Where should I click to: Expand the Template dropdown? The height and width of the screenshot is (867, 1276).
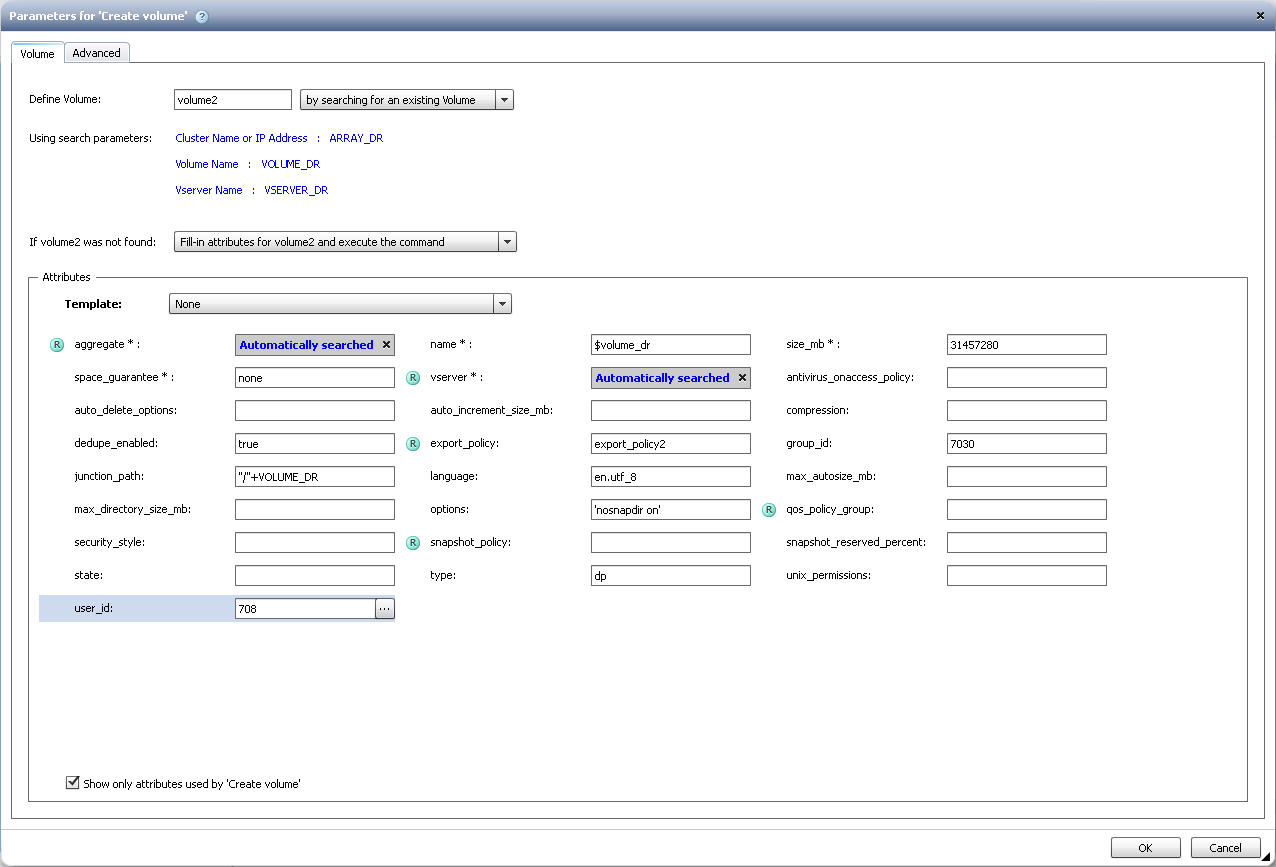click(502, 304)
